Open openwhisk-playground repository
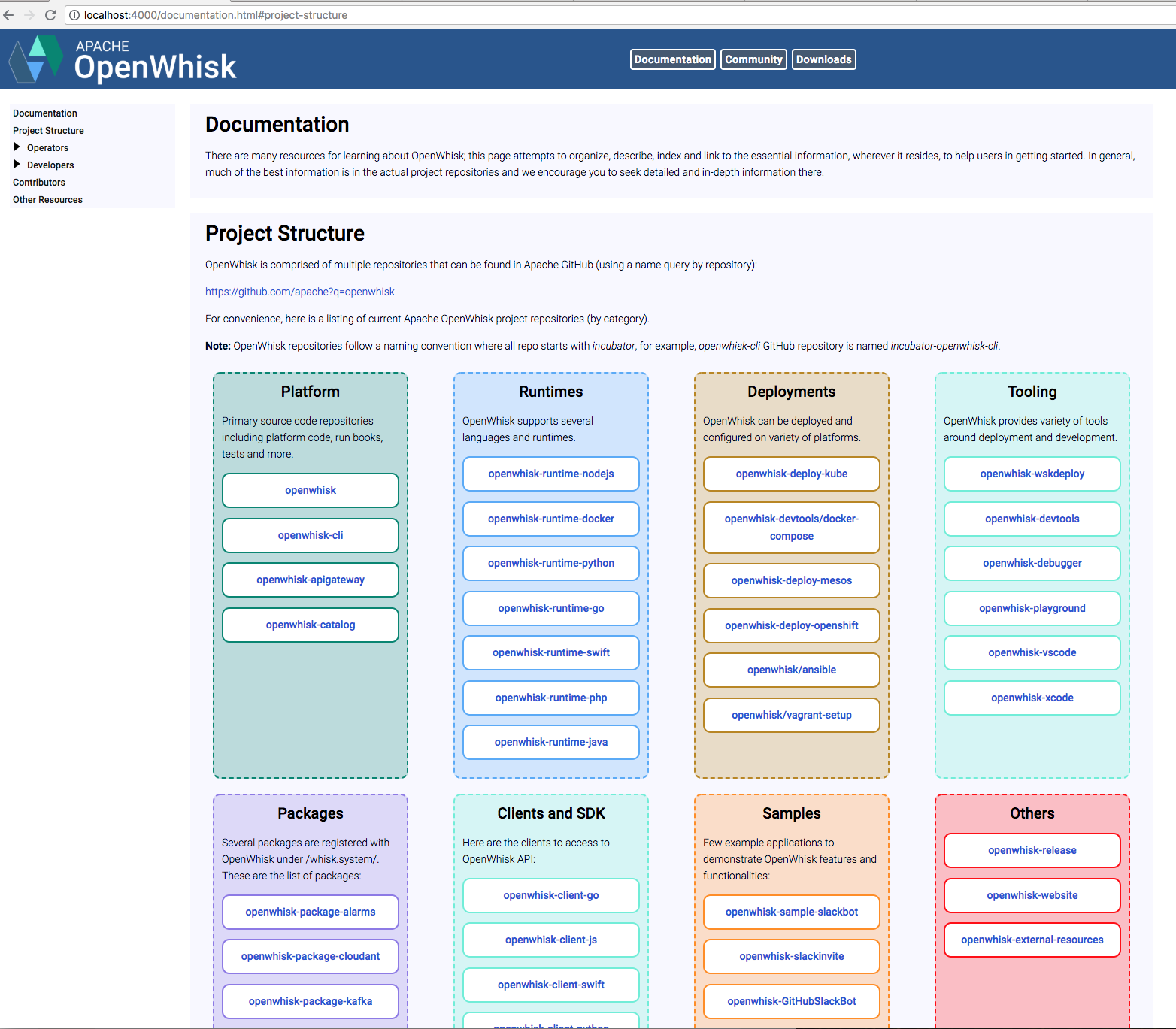This screenshot has height=1029, width=1176. [1032, 608]
